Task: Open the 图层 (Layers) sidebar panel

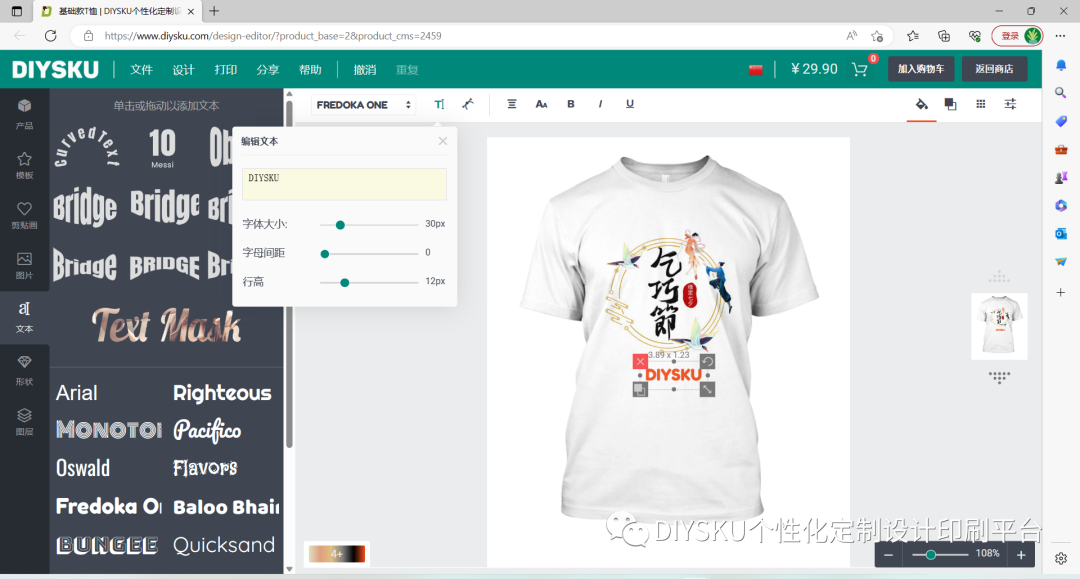Action: [24, 421]
